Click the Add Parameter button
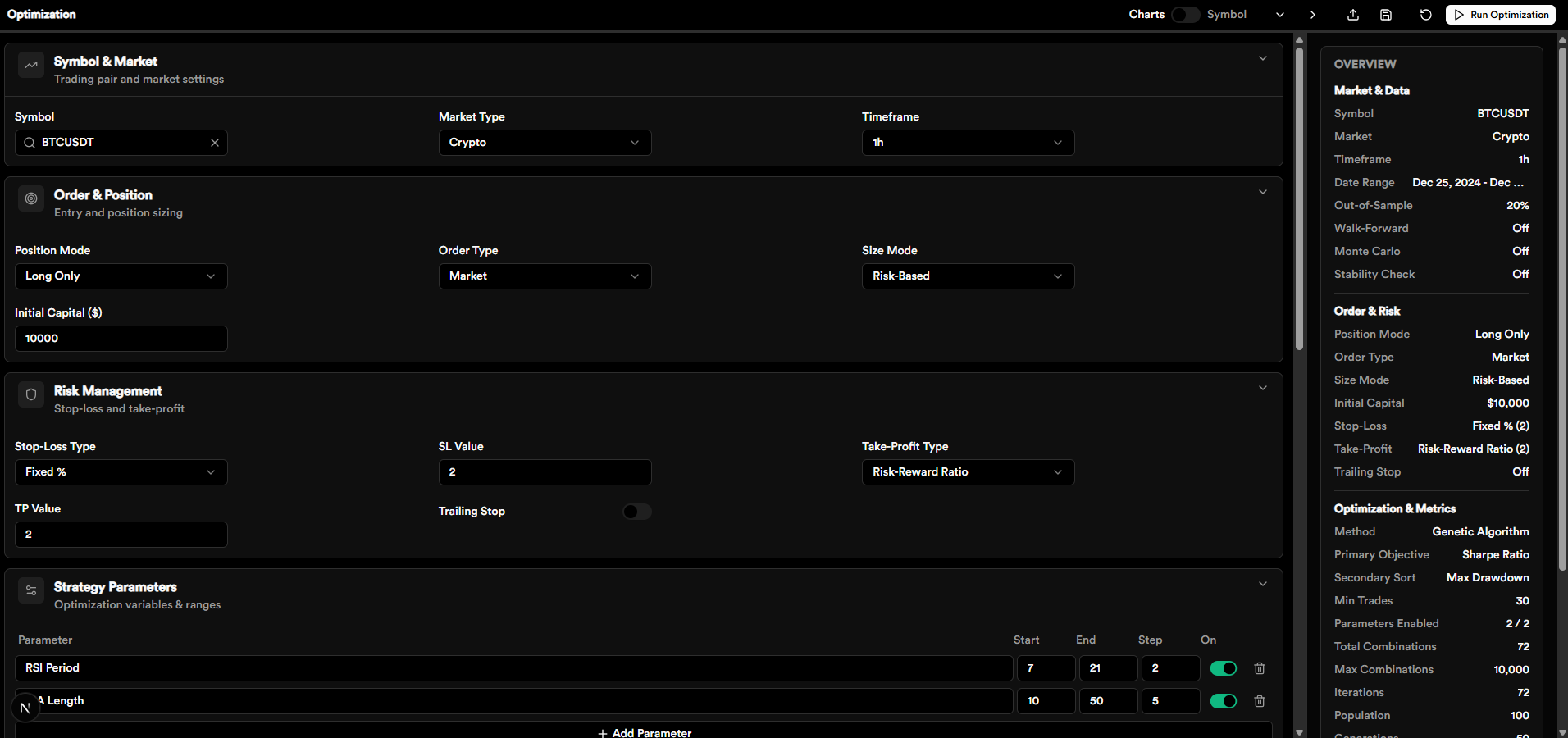This screenshot has height=738, width=1568. (x=644, y=732)
